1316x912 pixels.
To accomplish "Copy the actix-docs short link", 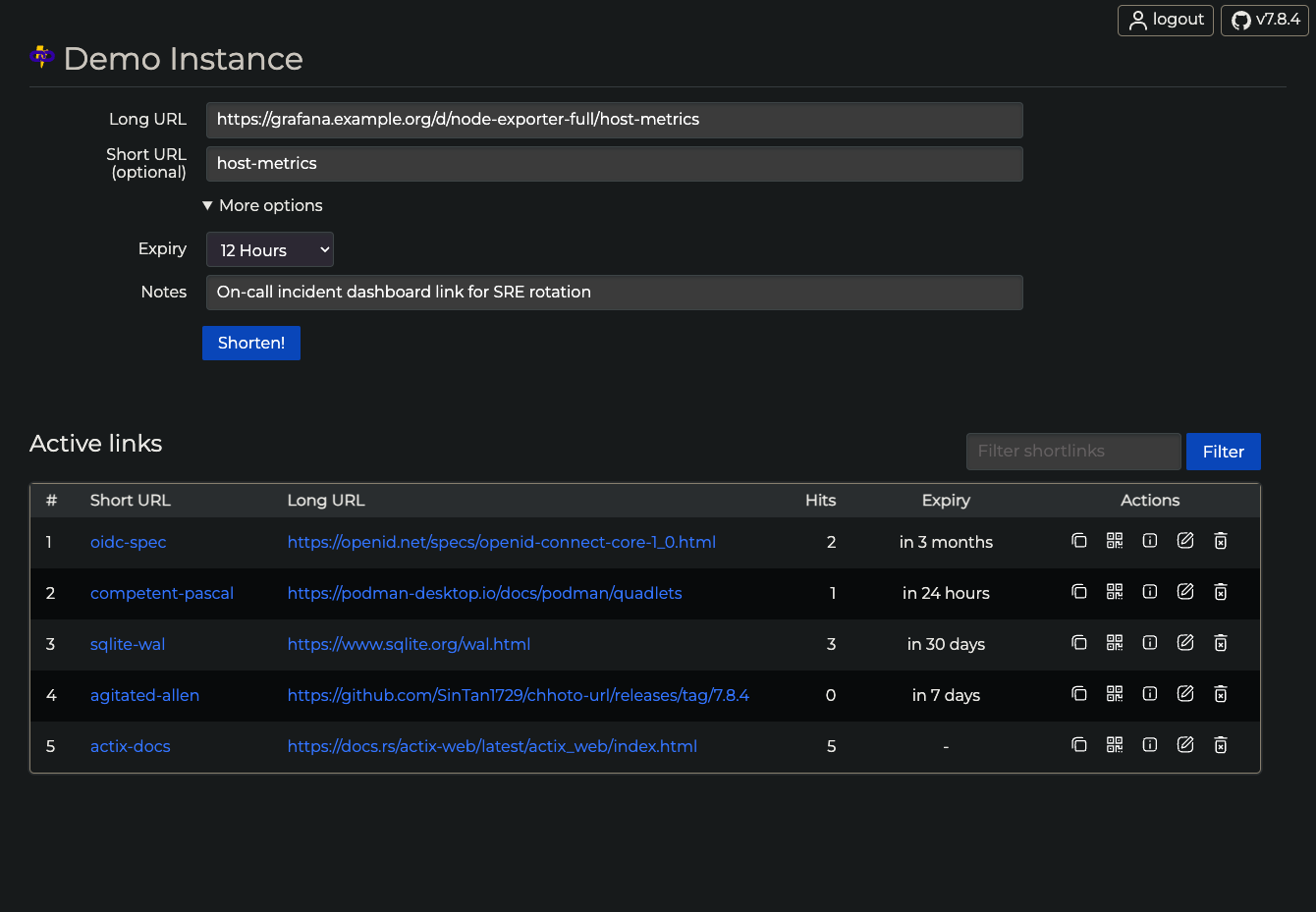I will click(1079, 745).
